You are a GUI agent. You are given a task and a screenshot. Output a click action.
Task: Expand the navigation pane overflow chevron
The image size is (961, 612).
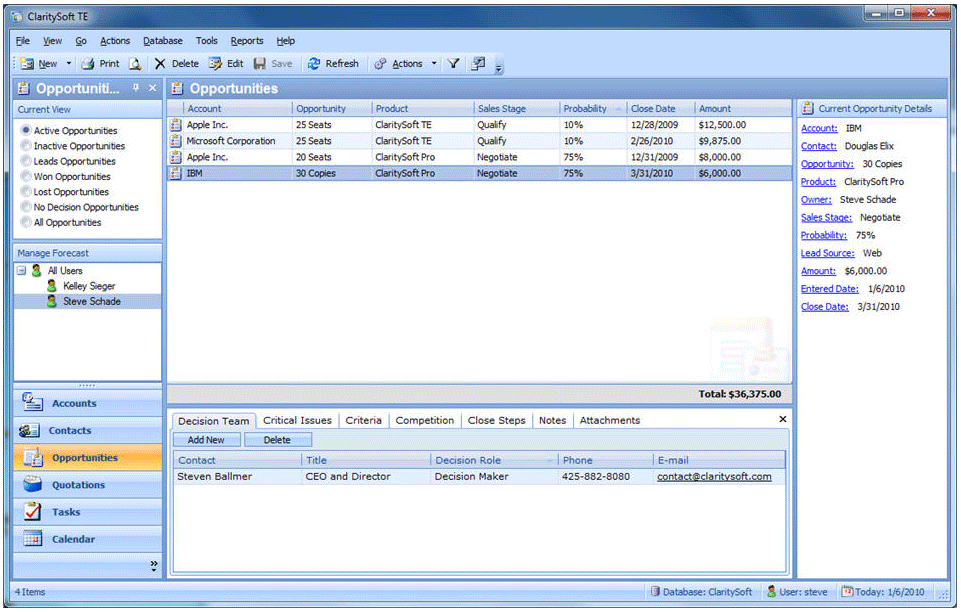[153, 565]
